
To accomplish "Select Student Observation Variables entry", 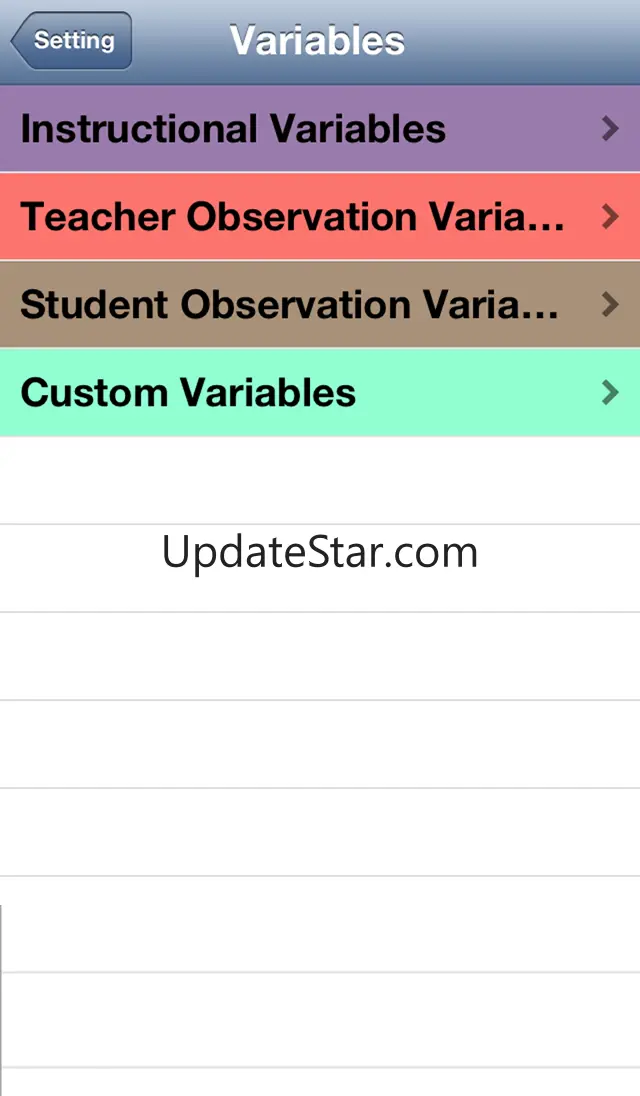I will click(x=290, y=305).
